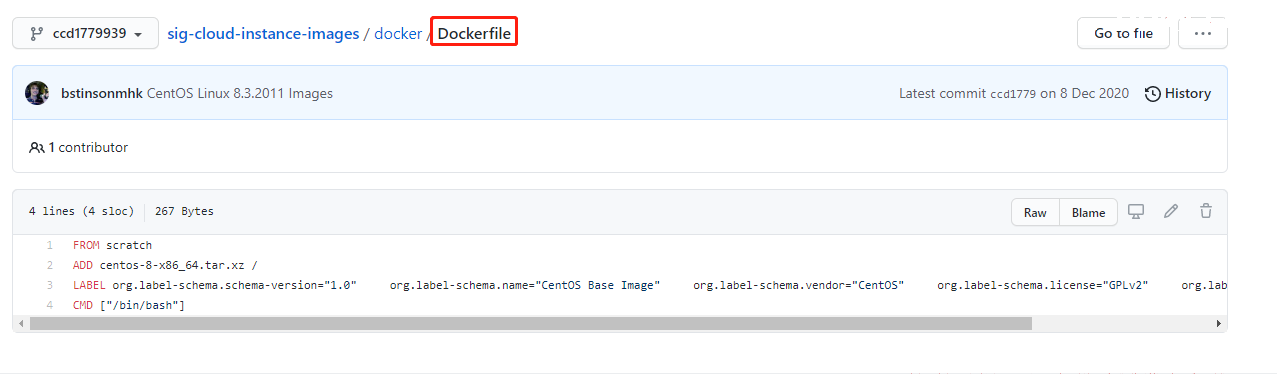View the Raw file contents

point(1035,212)
